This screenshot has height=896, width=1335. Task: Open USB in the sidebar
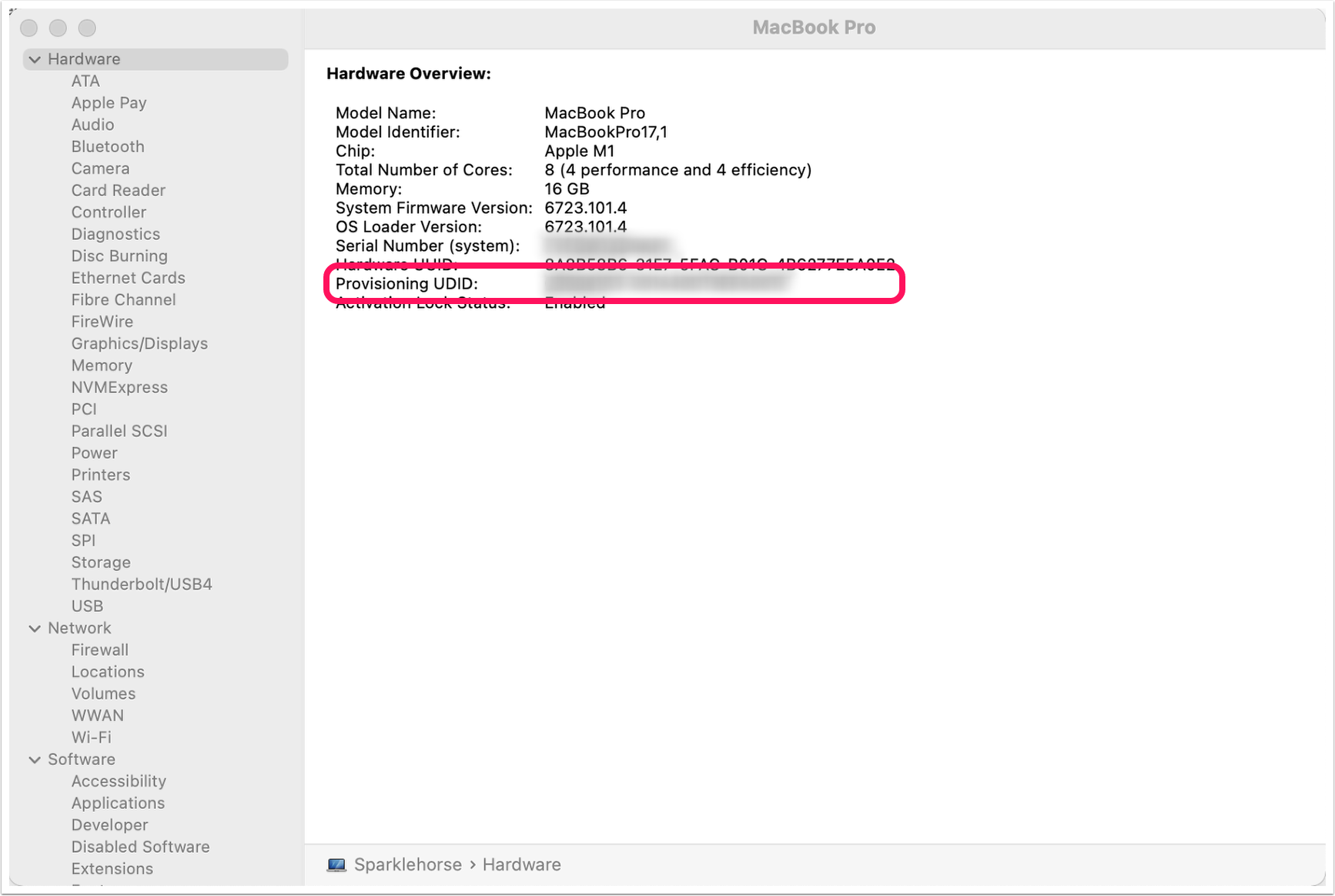tap(87, 607)
